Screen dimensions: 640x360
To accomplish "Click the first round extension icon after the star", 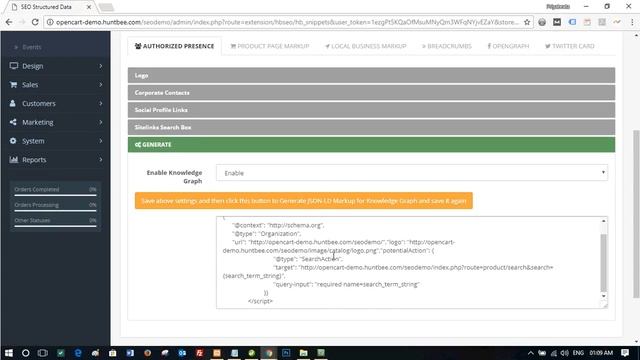I will (542, 22).
